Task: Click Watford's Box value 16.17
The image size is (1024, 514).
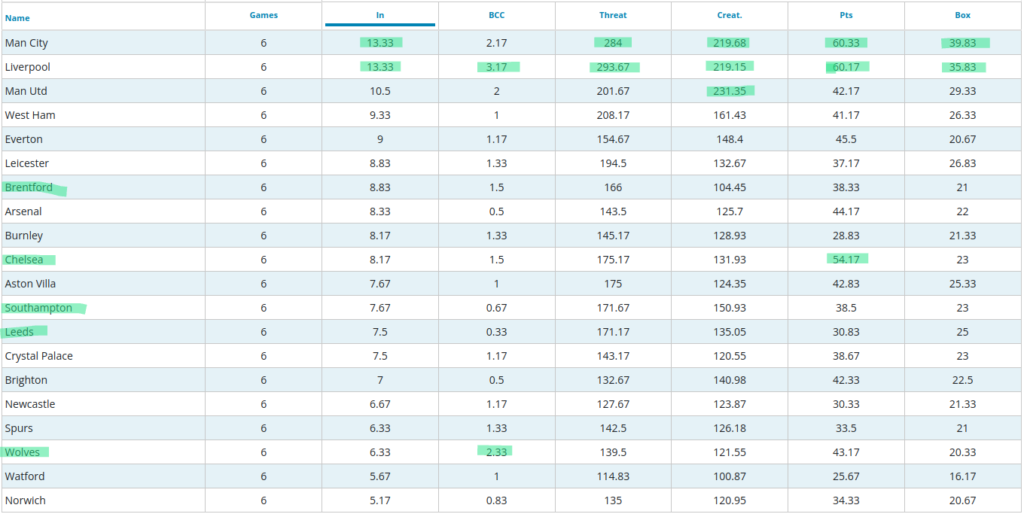Action: (x=963, y=477)
